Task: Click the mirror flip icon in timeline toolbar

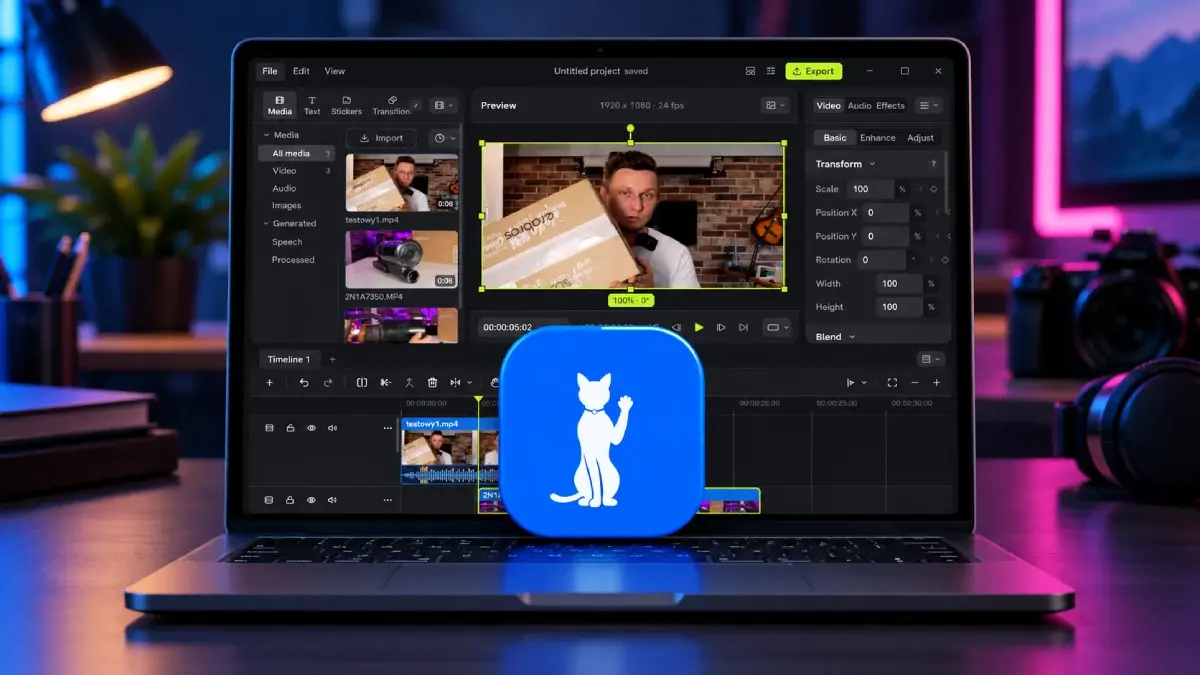Action: point(456,383)
